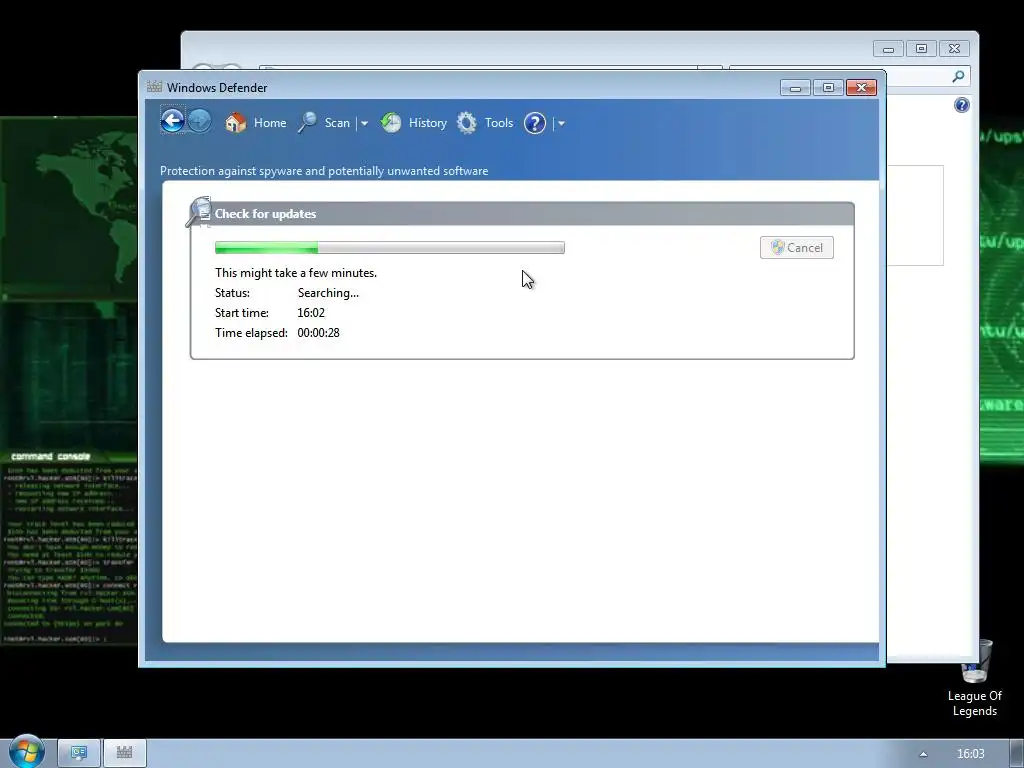
Task: Go back with the blue back arrow
Action: pyautogui.click(x=172, y=121)
